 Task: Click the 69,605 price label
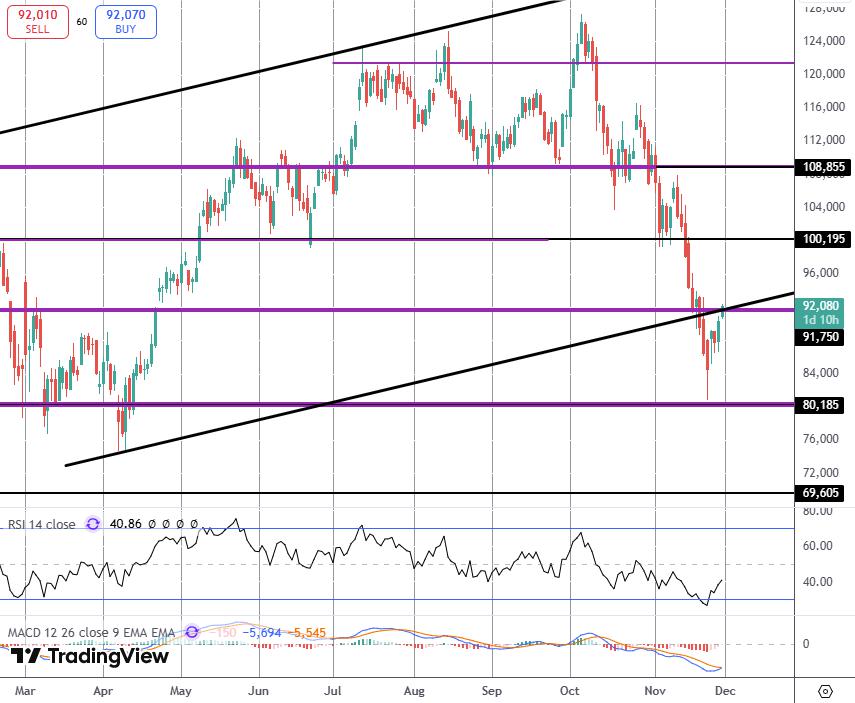pos(821,493)
